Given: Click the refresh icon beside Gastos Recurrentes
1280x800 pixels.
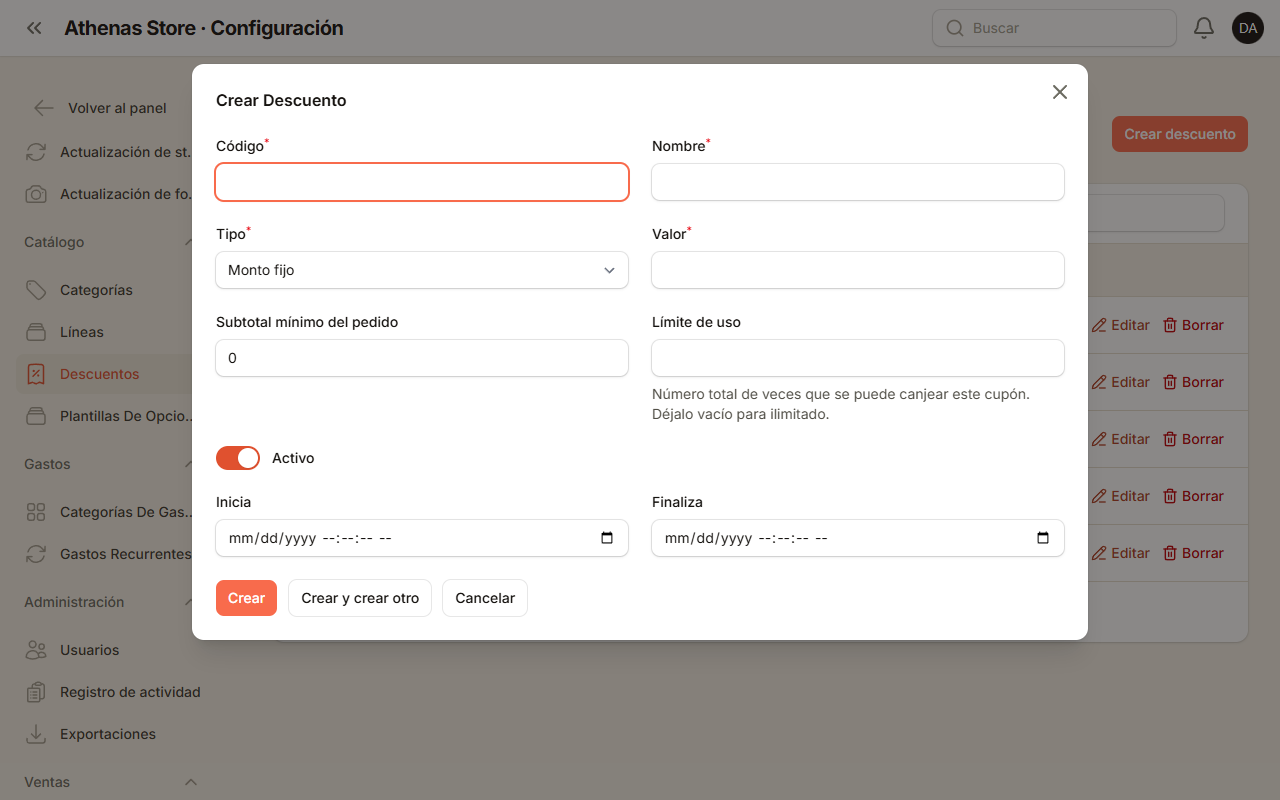Looking at the screenshot, I should coord(36,554).
